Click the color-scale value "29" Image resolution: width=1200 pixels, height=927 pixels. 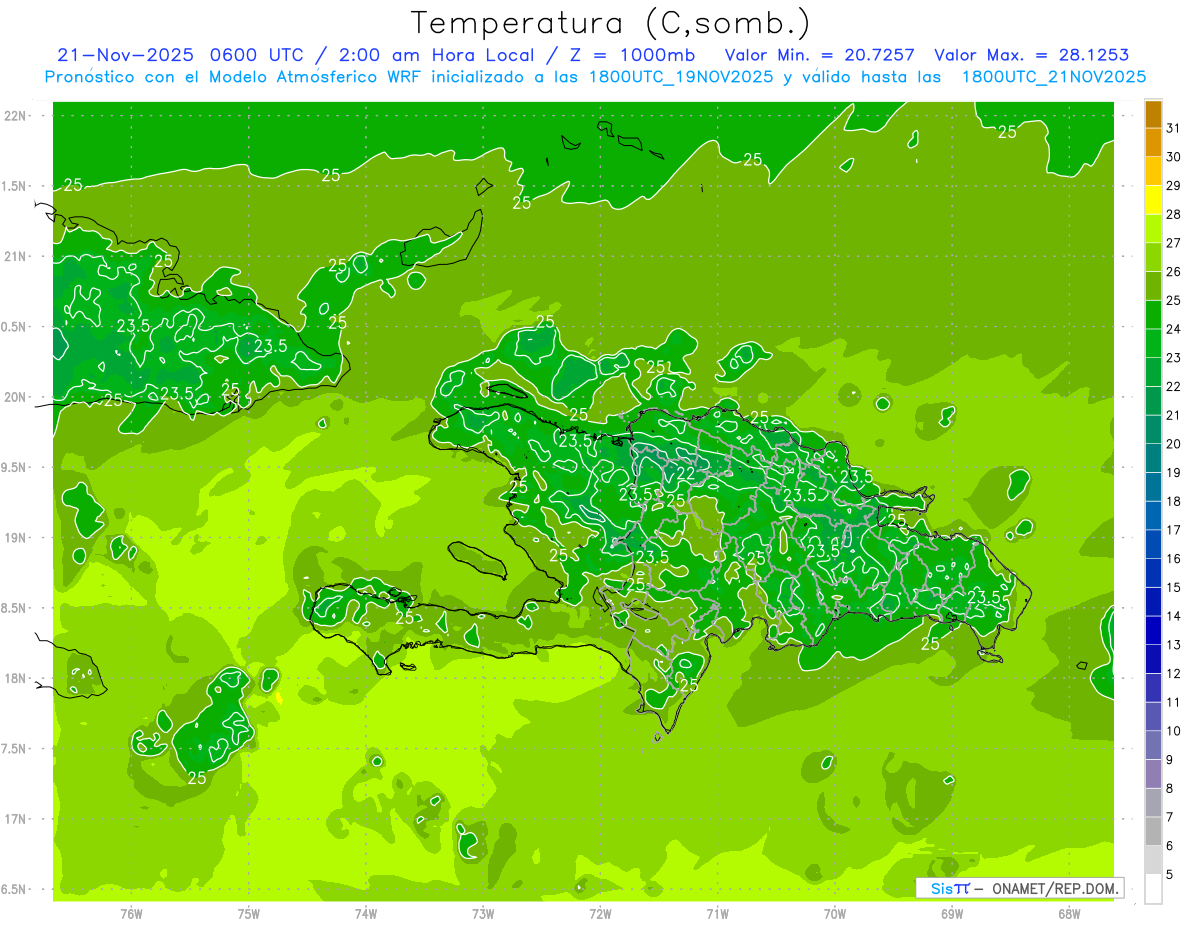pos(1174,186)
